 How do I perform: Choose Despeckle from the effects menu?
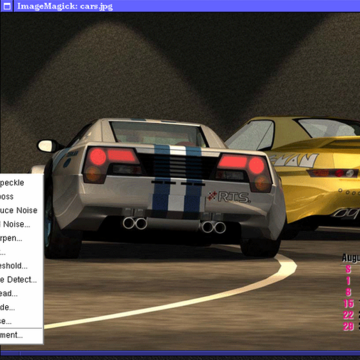tap(21, 183)
